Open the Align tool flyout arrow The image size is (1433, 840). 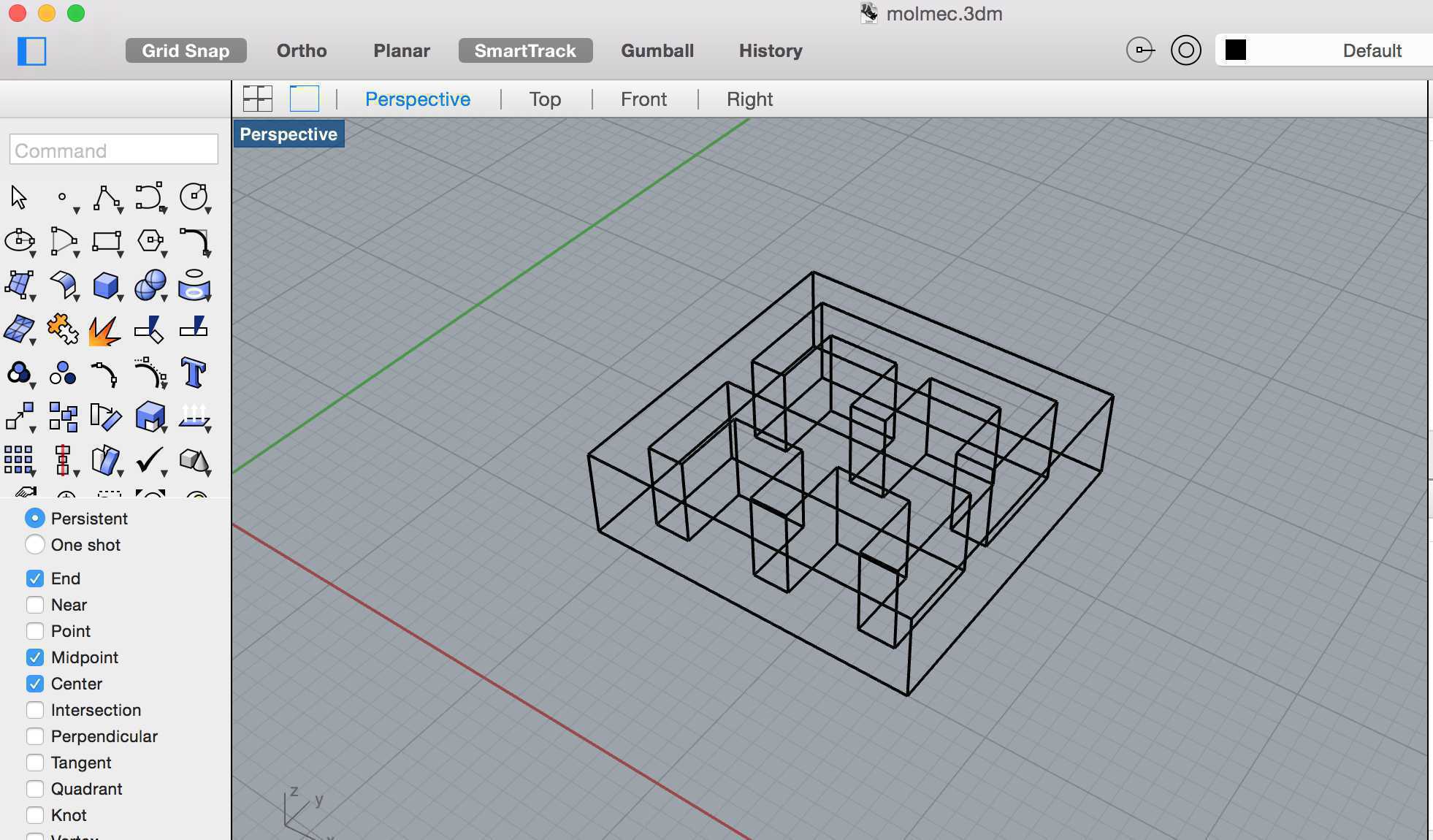click(76, 473)
